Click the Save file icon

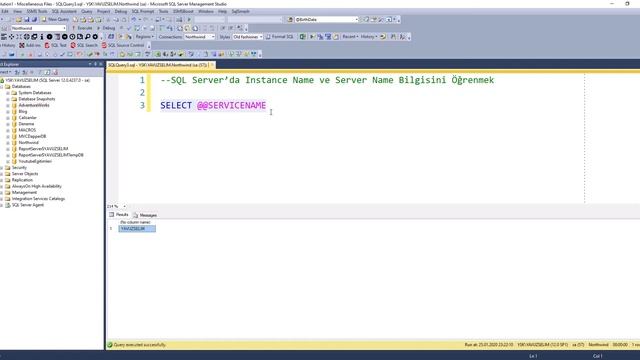pos(27,20)
